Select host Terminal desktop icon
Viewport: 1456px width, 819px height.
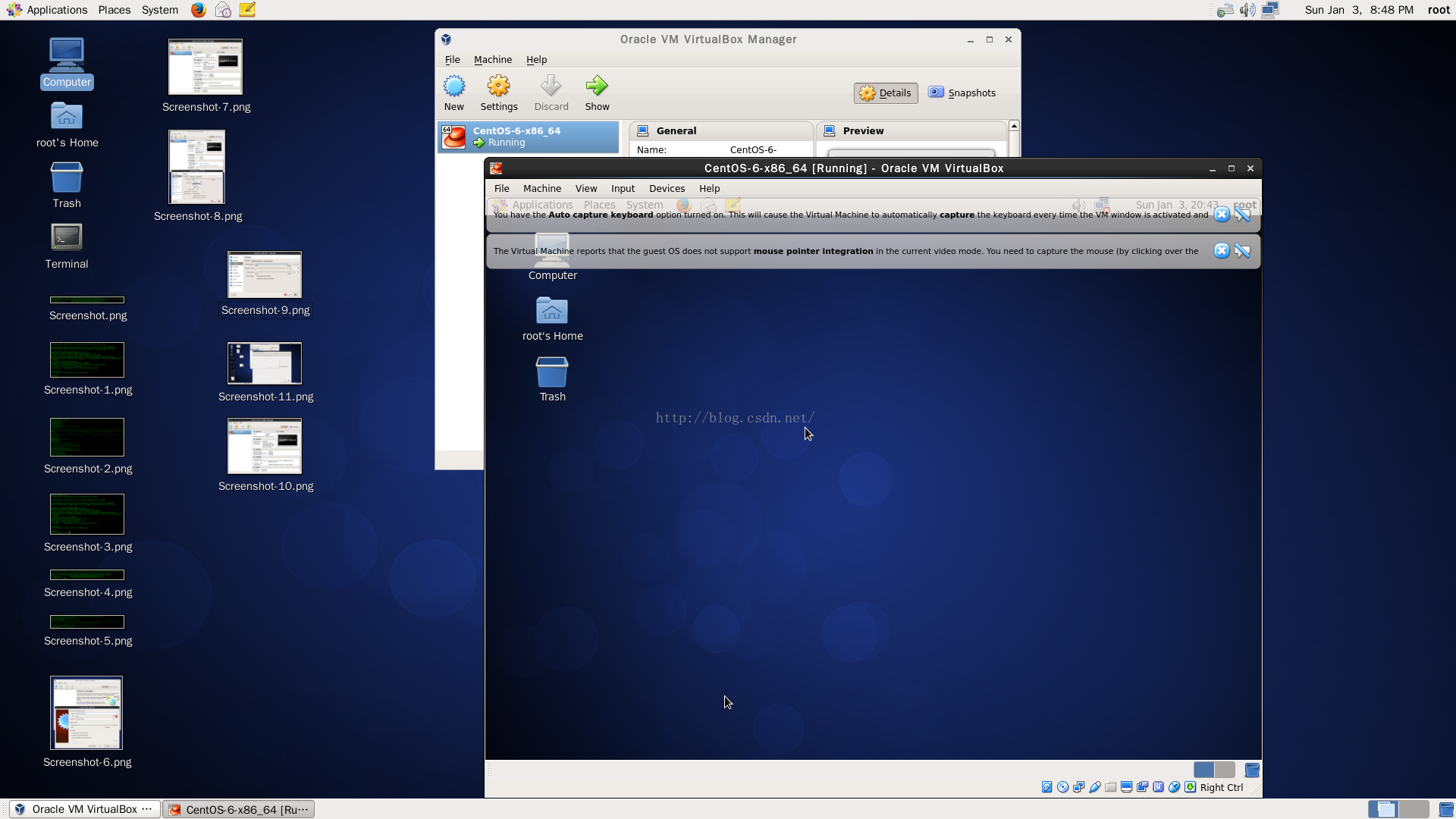pos(67,246)
